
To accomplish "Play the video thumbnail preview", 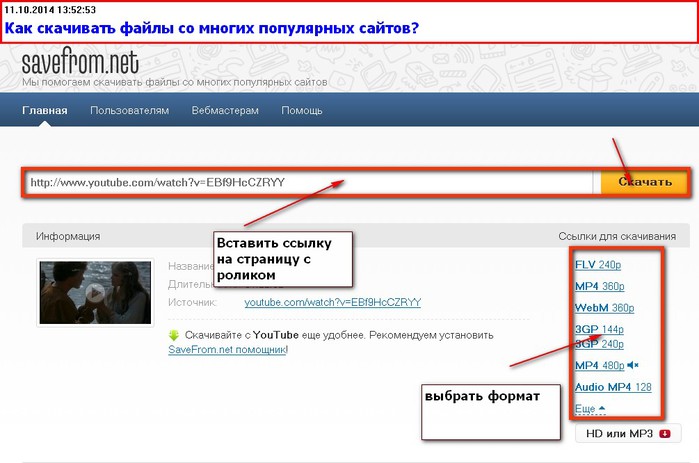I will pos(95,292).
